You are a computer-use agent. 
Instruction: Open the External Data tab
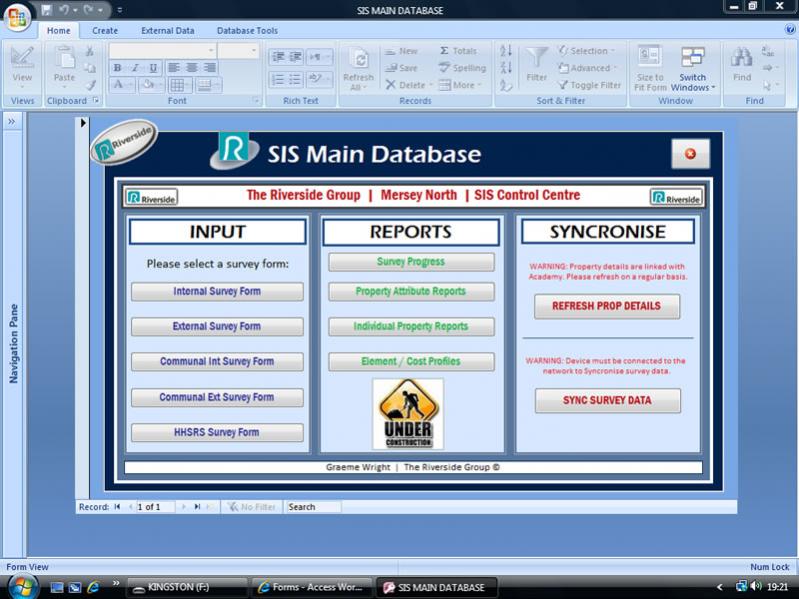point(168,31)
